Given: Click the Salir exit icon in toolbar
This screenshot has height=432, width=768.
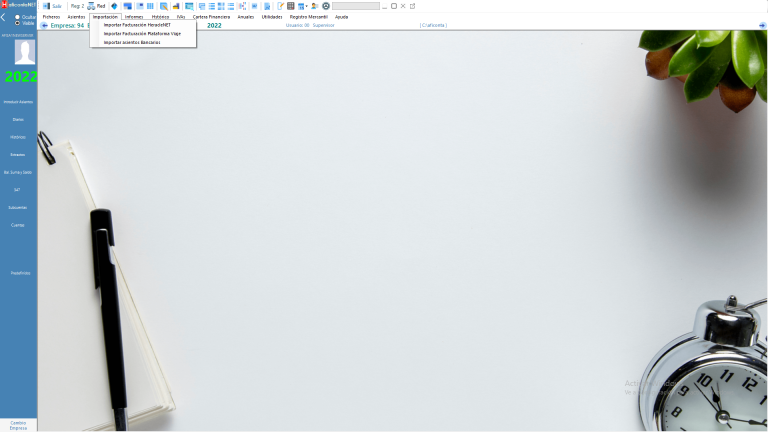Looking at the screenshot, I should 47,6.
